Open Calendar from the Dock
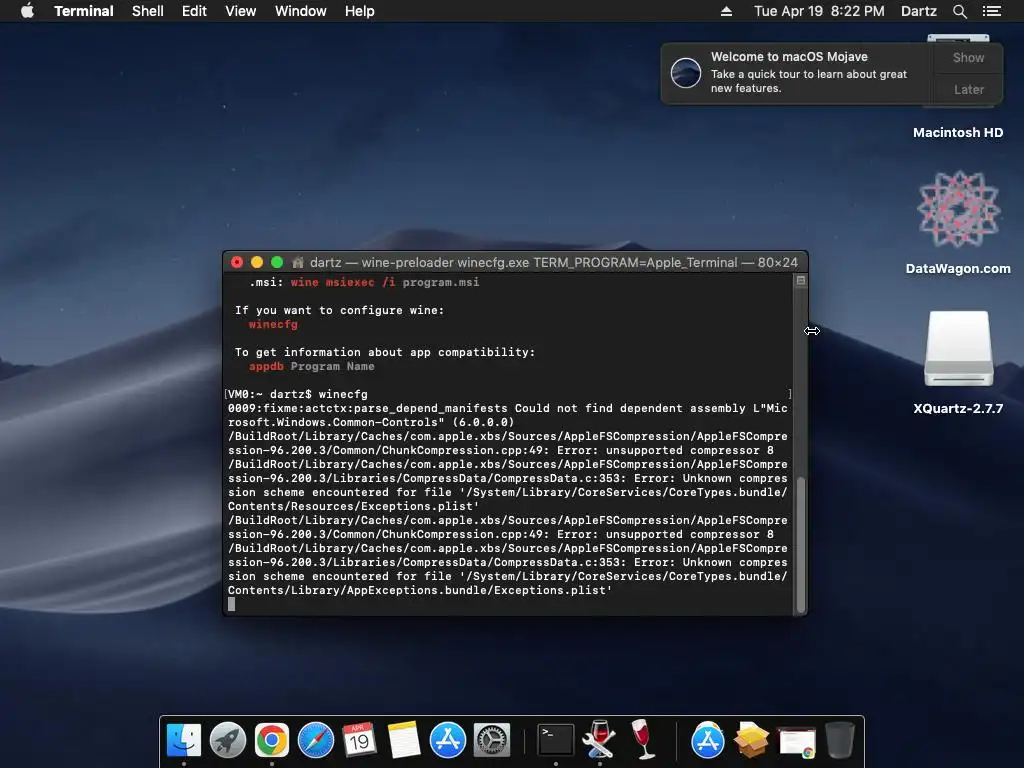1024x768 pixels. (x=359, y=741)
